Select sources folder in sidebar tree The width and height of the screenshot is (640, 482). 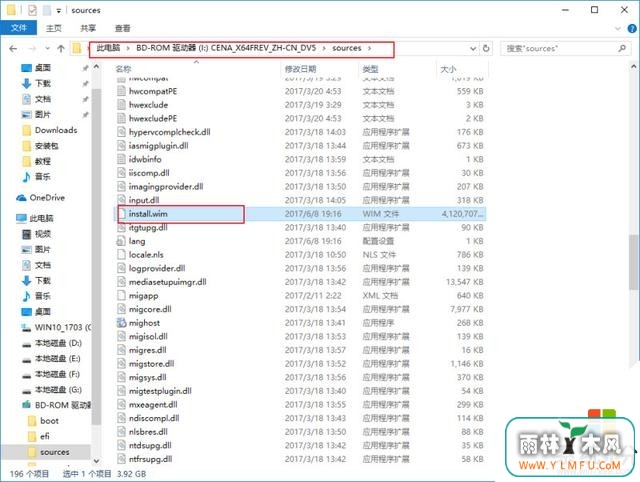click(x=54, y=452)
